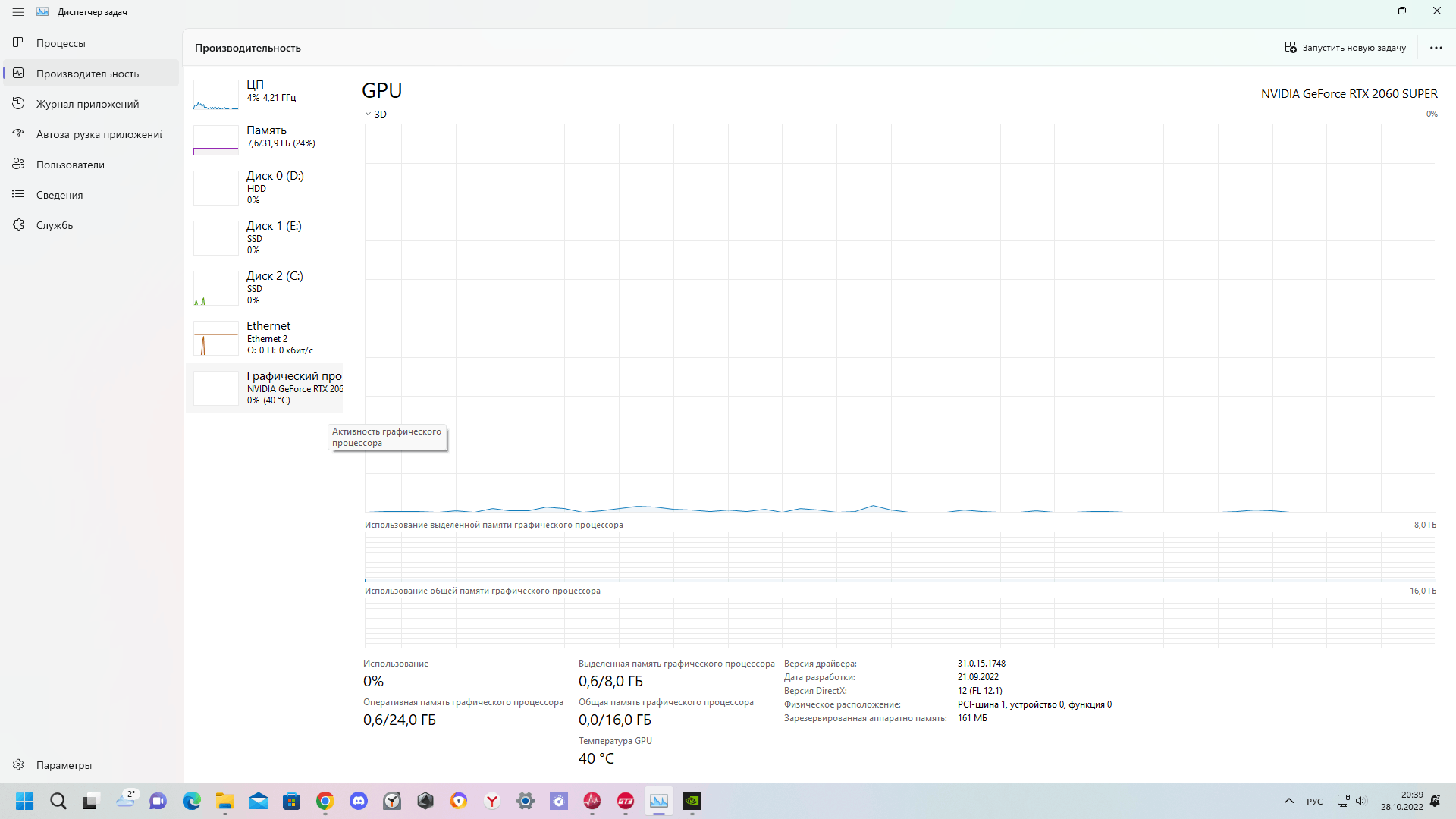Viewport: 1456px width, 819px height.
Task: Select the Ethernet 2 performance item
Action: [x=264, y=338]
